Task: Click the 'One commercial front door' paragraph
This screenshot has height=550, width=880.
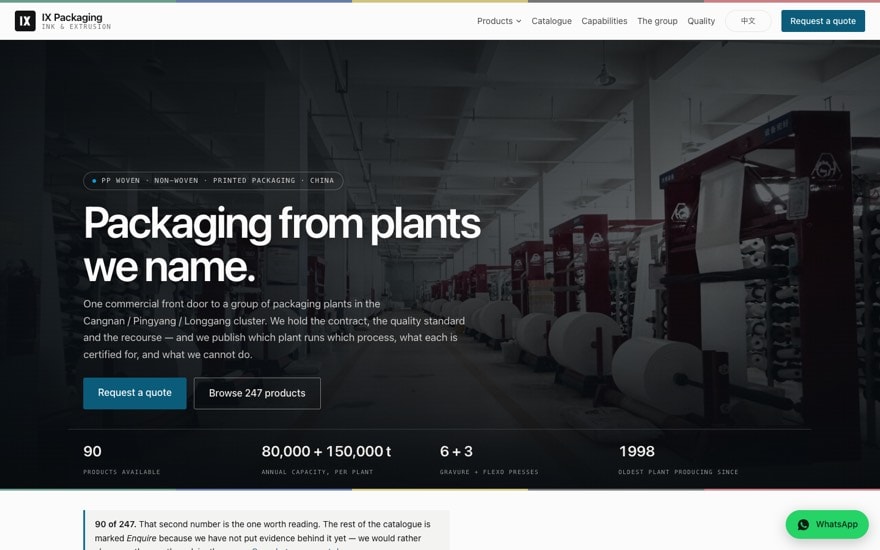Action: [x=274, y=329]
